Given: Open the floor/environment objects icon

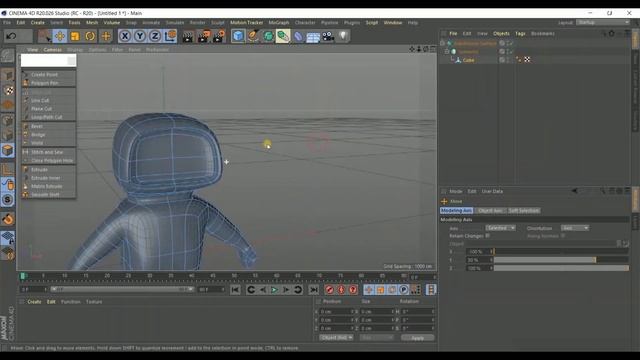Looking at the screenshot, I should [x=313, y=36].
